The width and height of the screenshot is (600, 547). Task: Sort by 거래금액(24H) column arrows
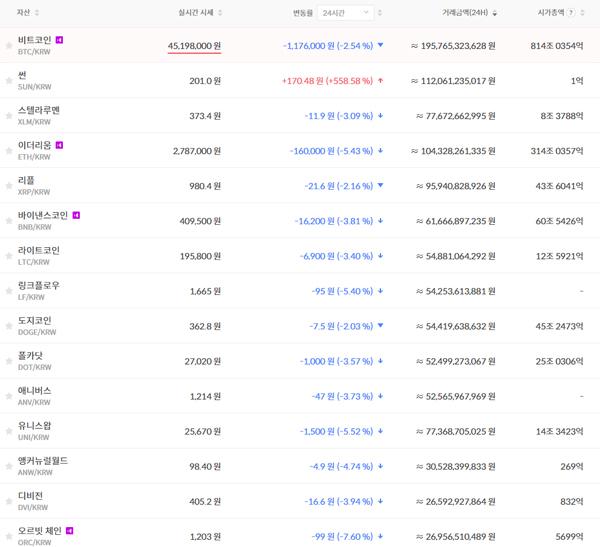pos(494,13)
